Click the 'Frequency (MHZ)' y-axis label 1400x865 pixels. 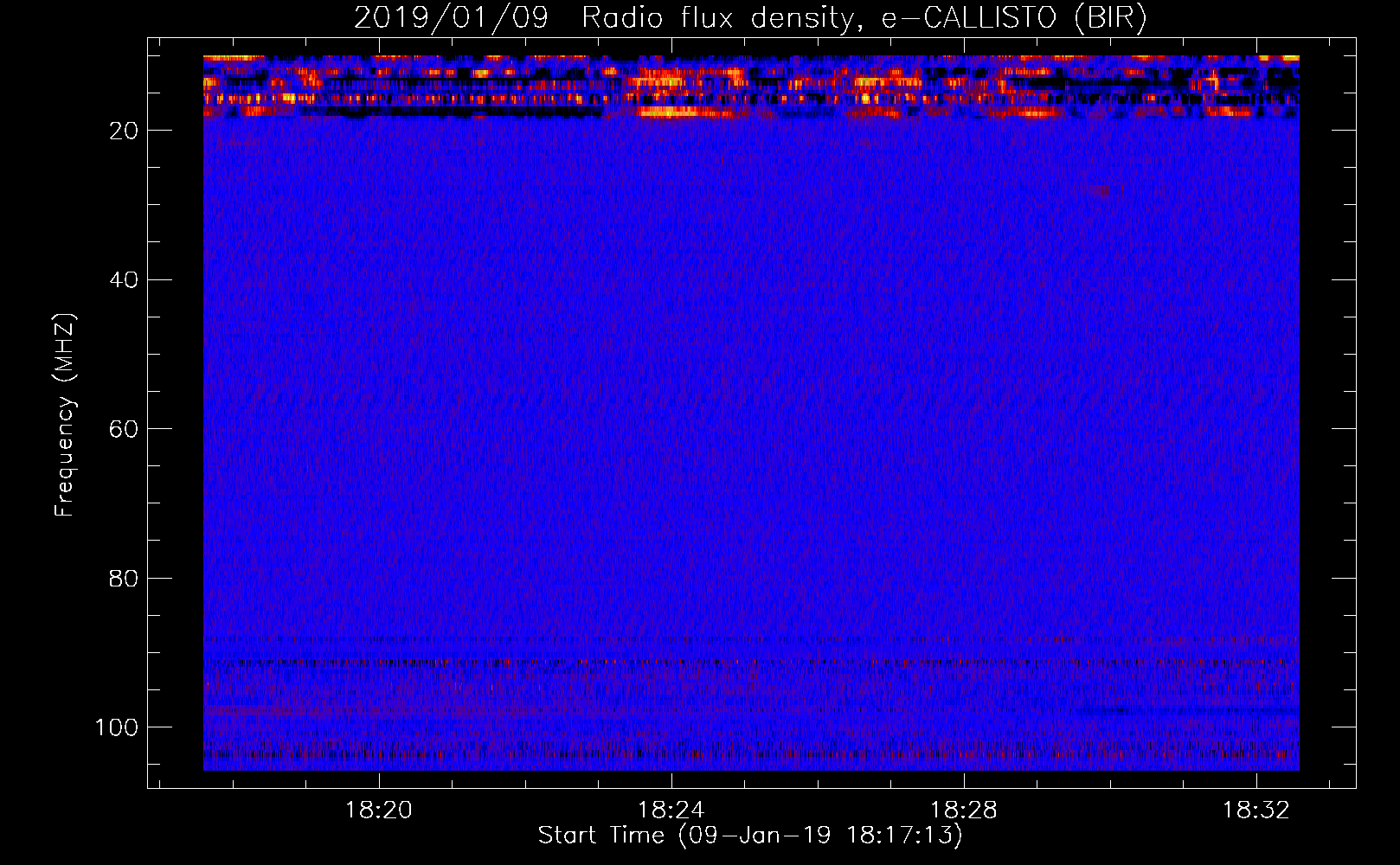[65, 415]
